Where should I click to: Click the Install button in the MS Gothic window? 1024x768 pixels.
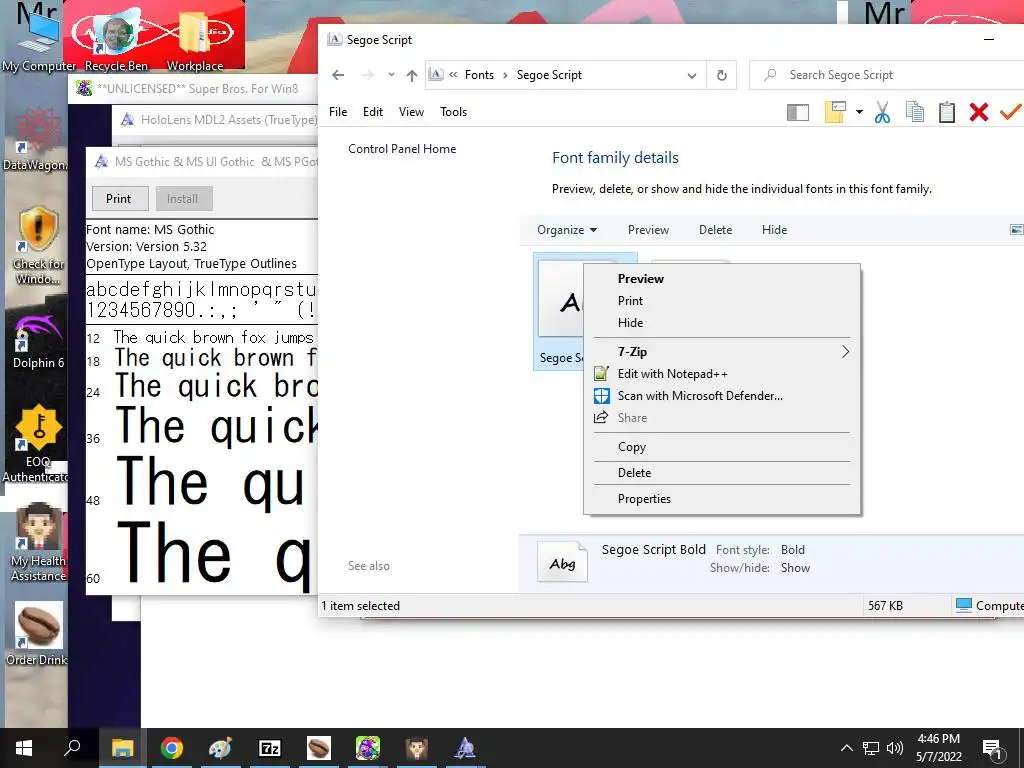coord(182,199)
